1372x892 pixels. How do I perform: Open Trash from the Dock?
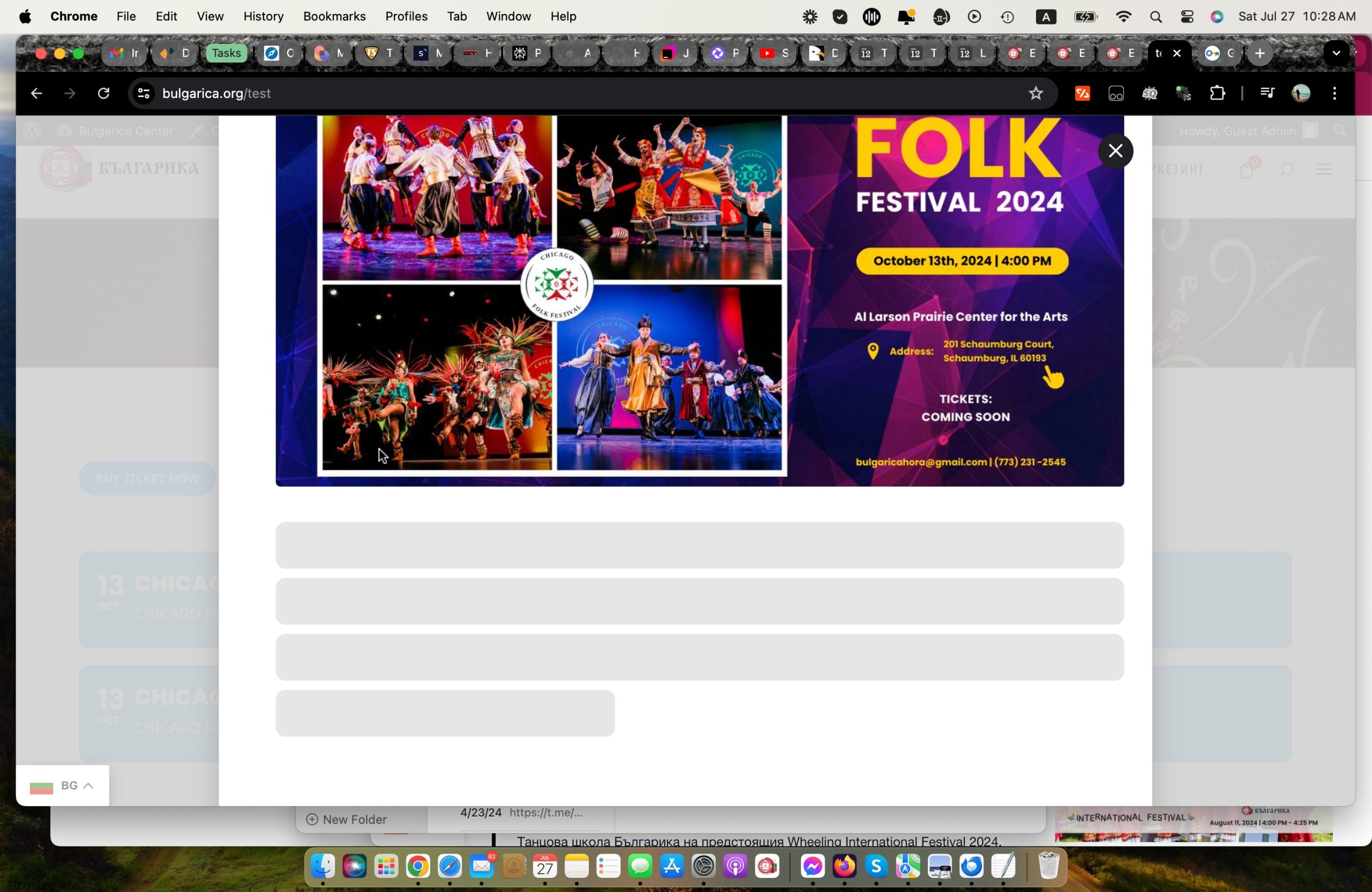pyautogui.click(x=1049, y=866)
